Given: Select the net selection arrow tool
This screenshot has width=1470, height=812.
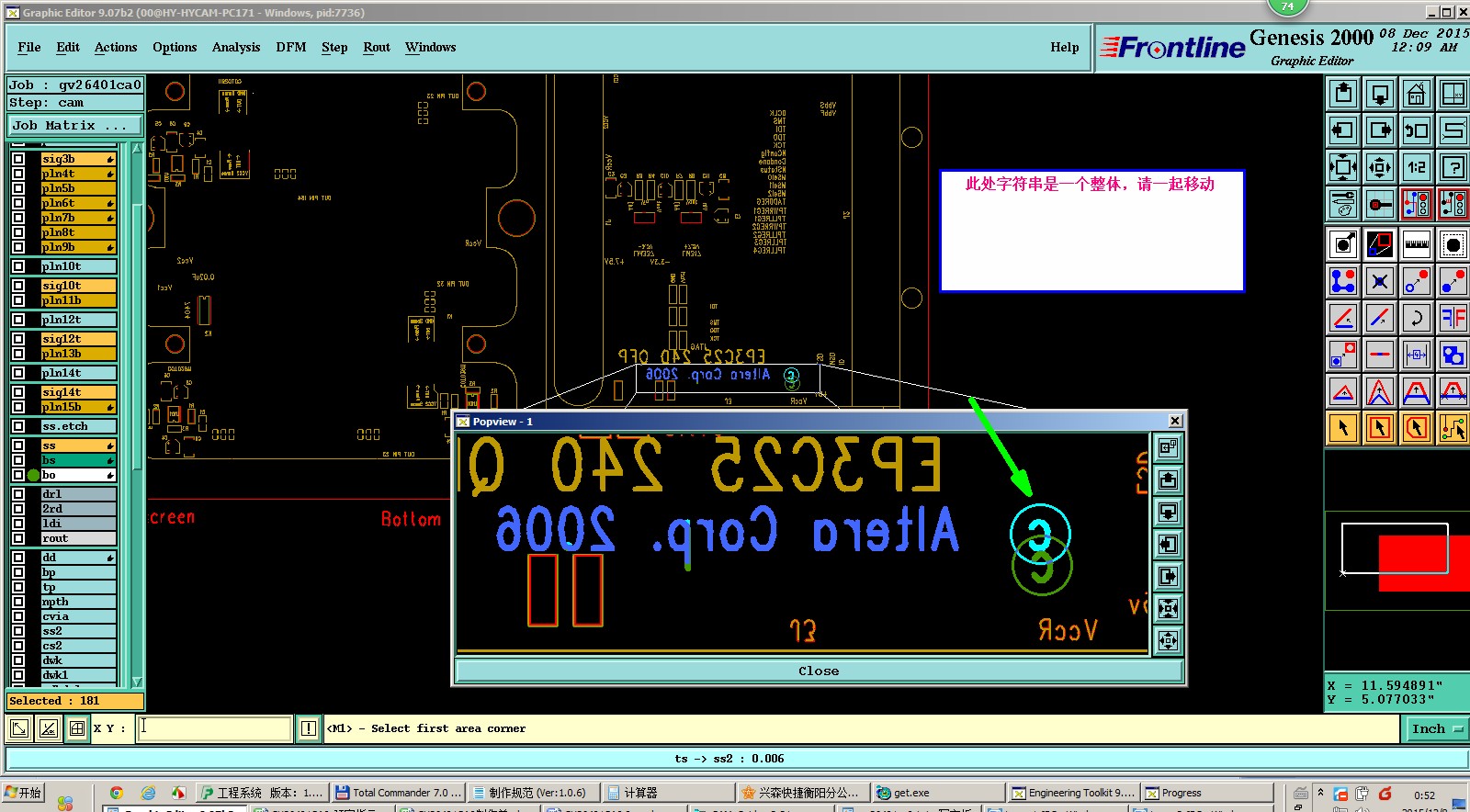Looking at the screenshot, I should 1453,428.
